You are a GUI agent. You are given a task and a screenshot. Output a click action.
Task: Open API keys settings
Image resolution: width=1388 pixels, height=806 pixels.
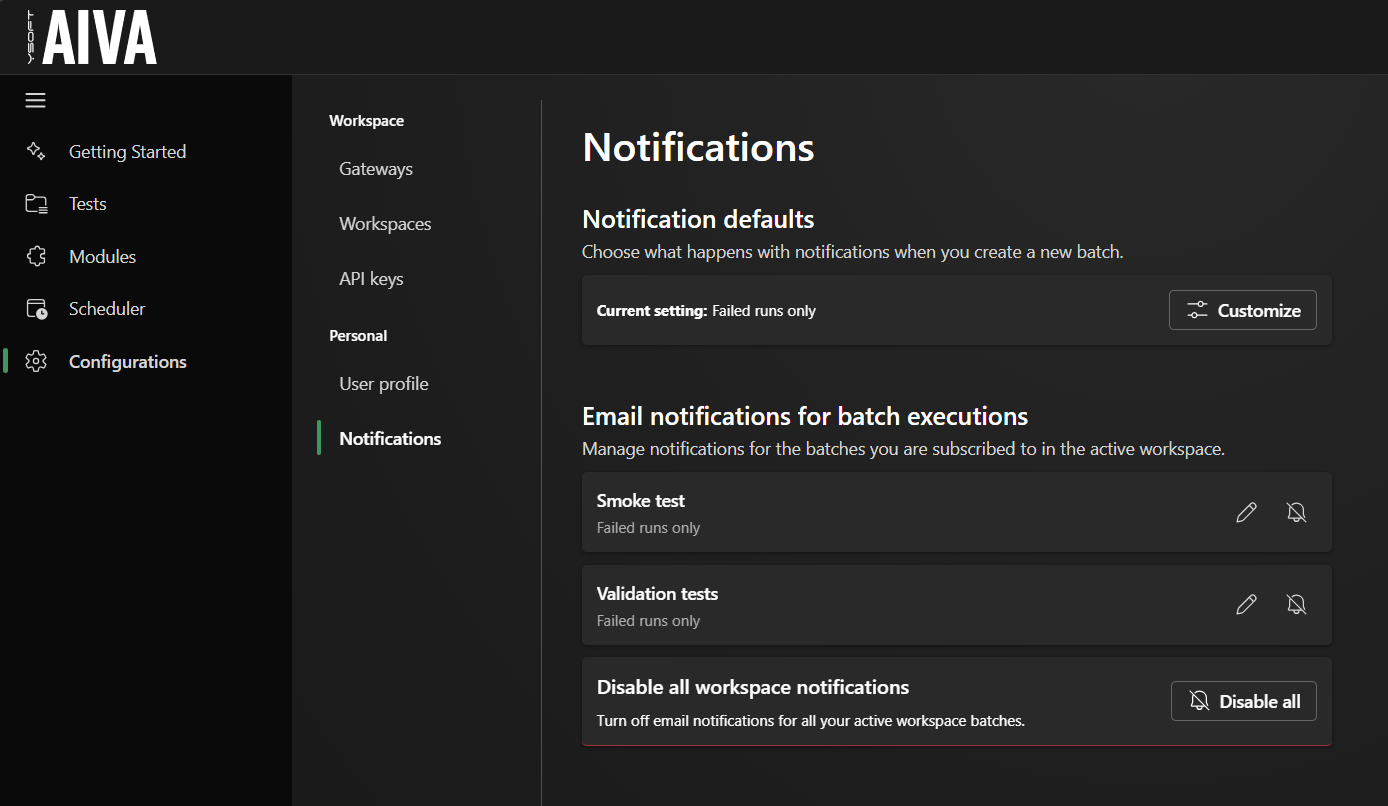tap(371, 279)
